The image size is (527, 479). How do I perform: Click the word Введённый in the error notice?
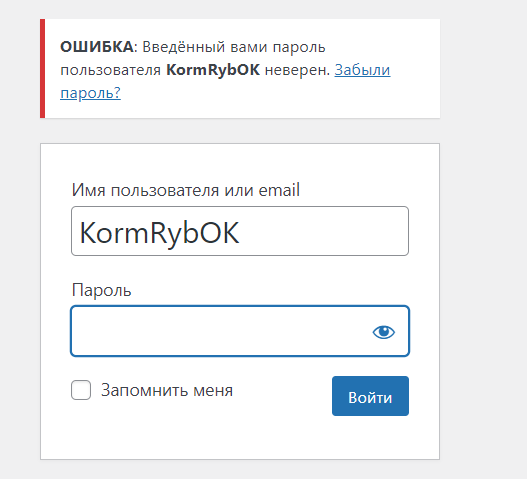[x=184, y=47]
